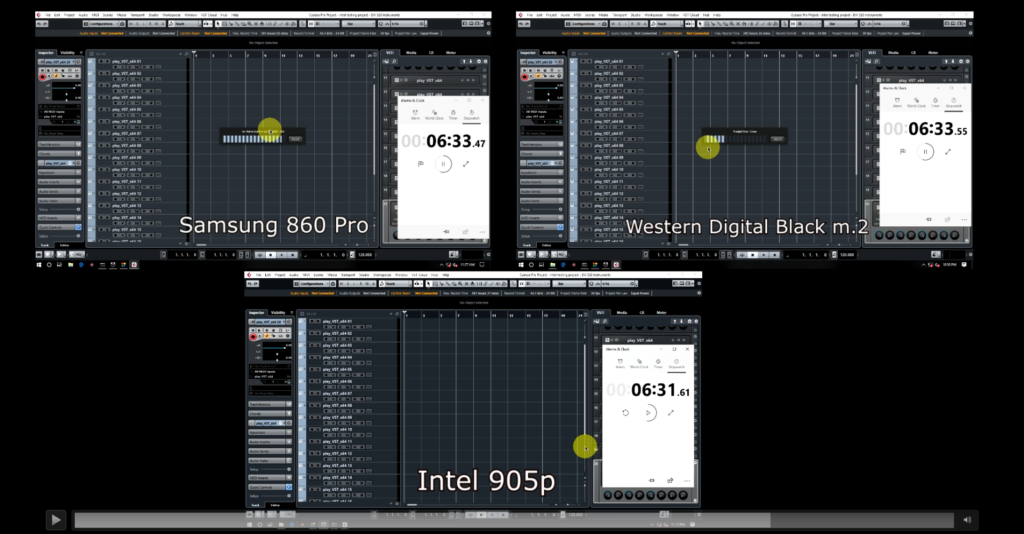The height and width of the screenshot is (534, 1024).
Task: Pause the stopwatch in the Western Digital window
Action: 925,151
